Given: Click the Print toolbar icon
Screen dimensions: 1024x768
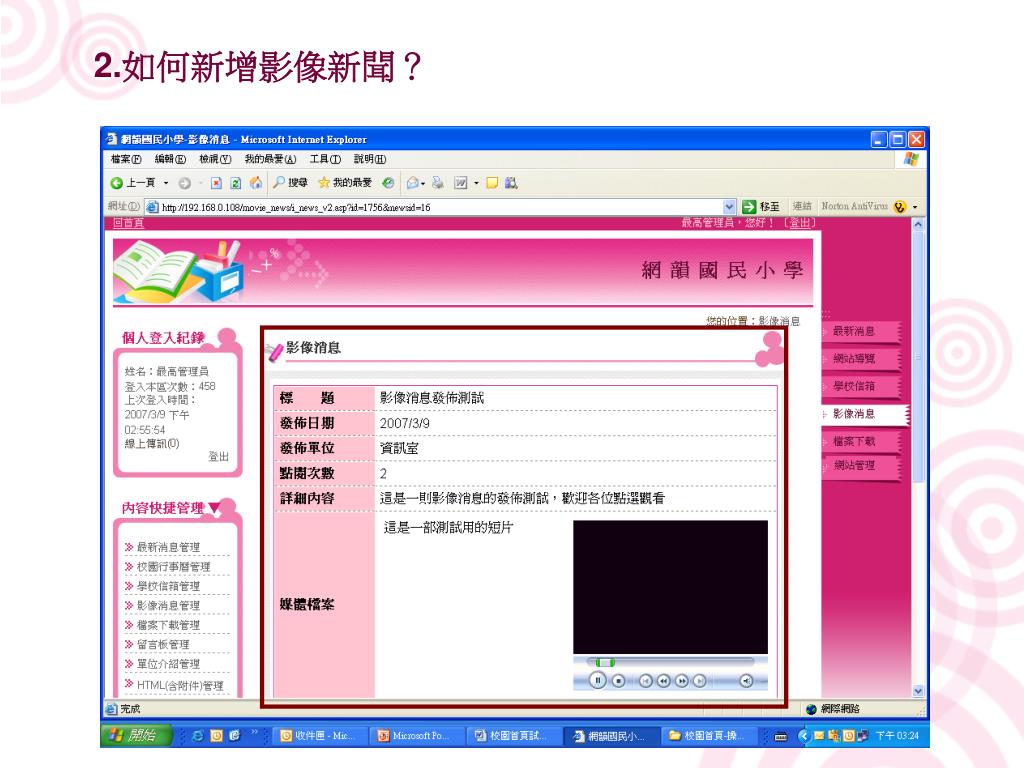Looking at the screenshot, I should (x=438, y=183).
